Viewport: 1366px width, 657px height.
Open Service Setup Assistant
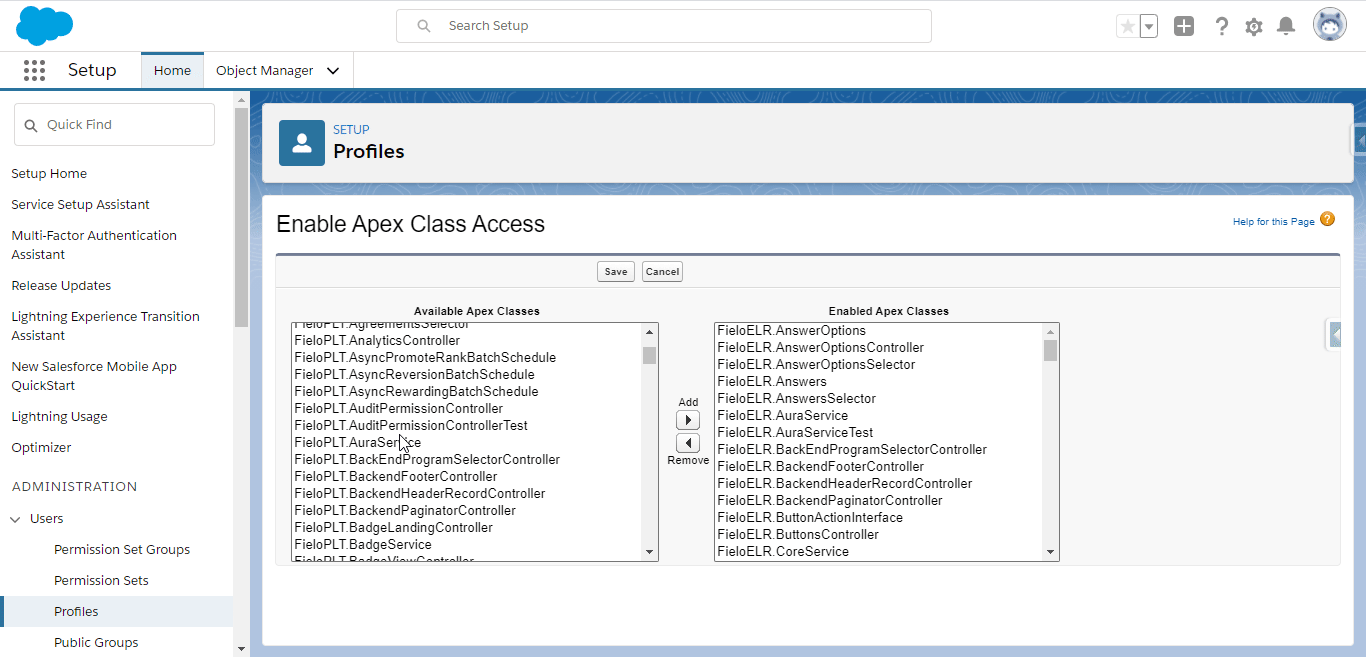pyautogui.click(x=80, y=205)
